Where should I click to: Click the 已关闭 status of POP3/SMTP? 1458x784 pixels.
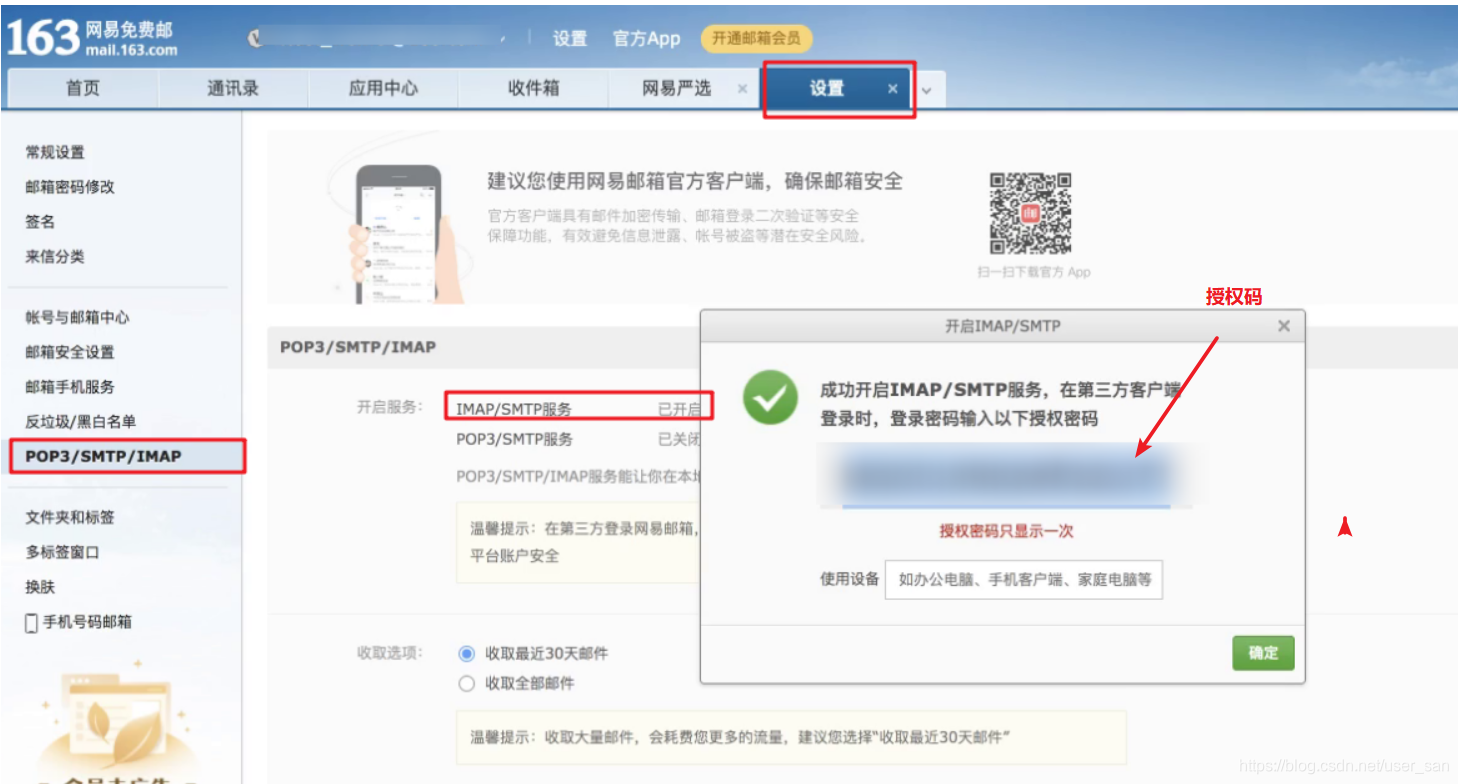[679, 439]
